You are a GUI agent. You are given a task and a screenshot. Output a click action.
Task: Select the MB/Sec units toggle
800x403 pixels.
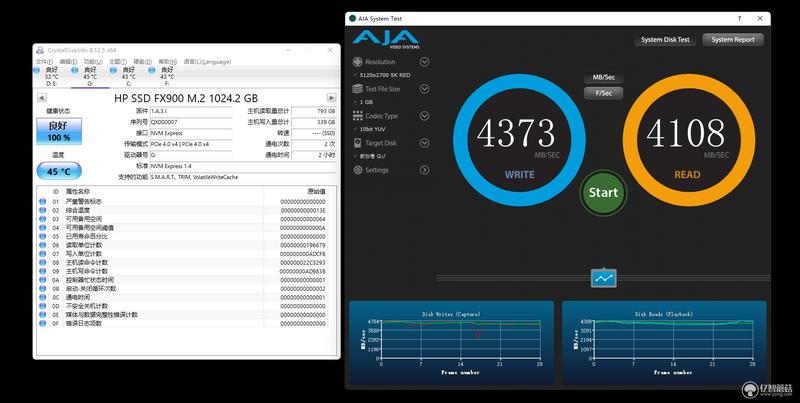click(x=604, y=78)
